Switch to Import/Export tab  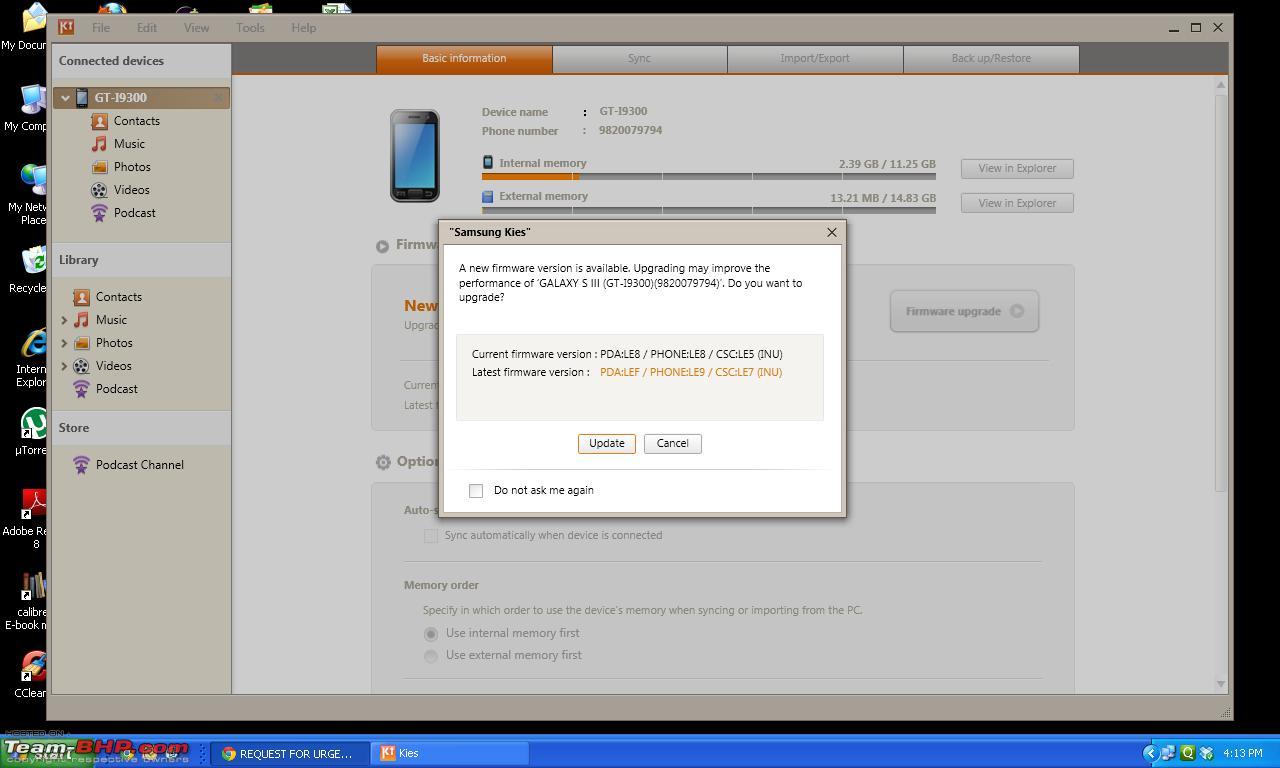point(815,58)
